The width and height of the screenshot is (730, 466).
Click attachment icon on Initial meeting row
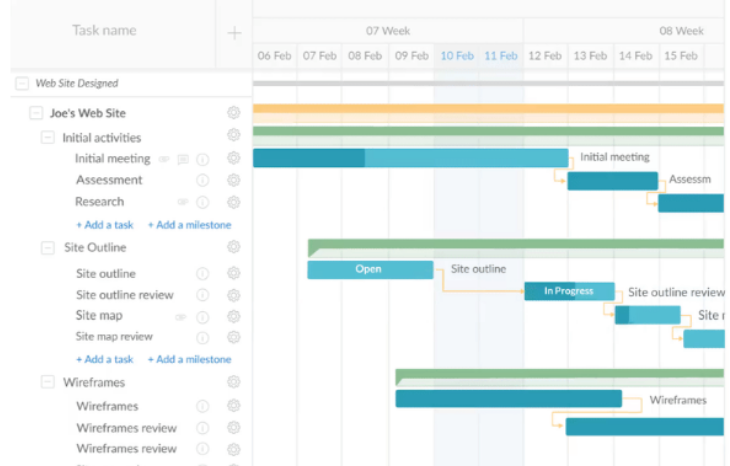[164, 159]
